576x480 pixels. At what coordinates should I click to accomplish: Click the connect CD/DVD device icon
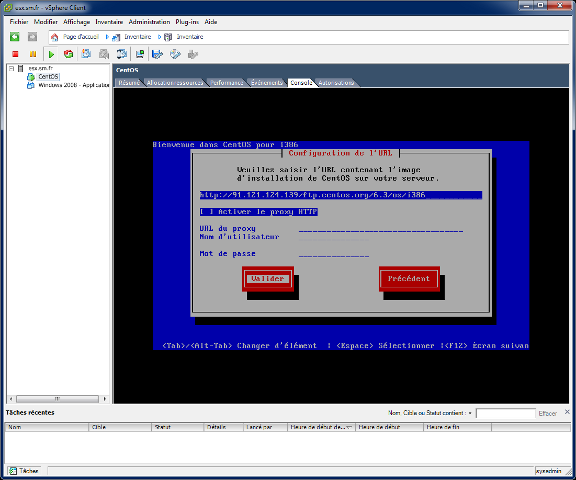click(x=175, y=54)
